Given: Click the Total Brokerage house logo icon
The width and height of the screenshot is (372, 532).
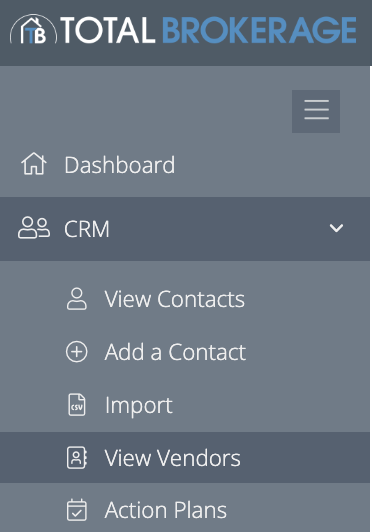Looking at the screenshot, I should pyautogui.click(x=33, y=30).
